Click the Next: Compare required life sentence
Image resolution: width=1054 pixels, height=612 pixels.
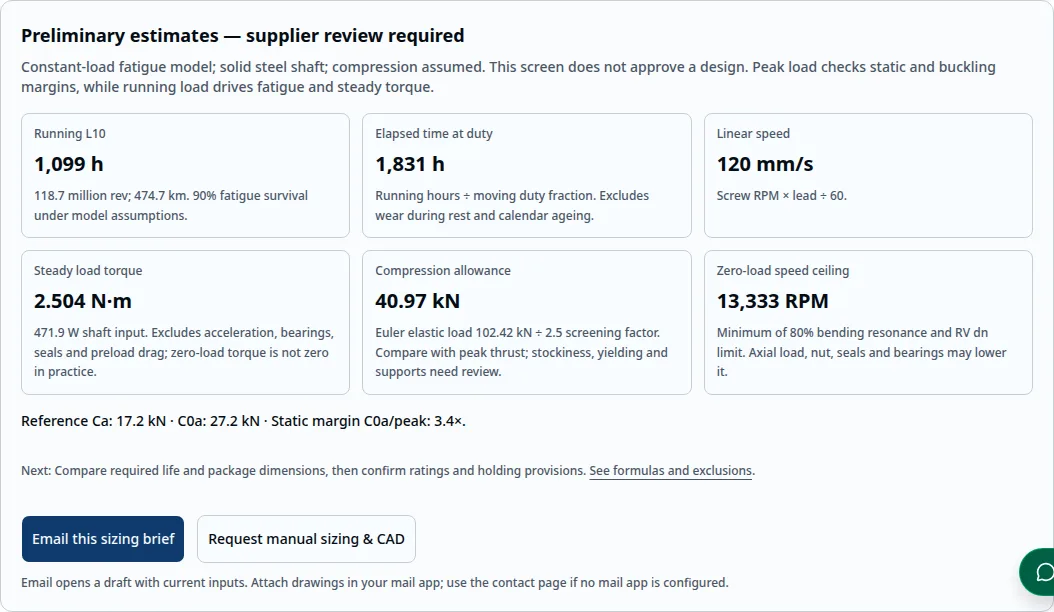click(304, 471)
